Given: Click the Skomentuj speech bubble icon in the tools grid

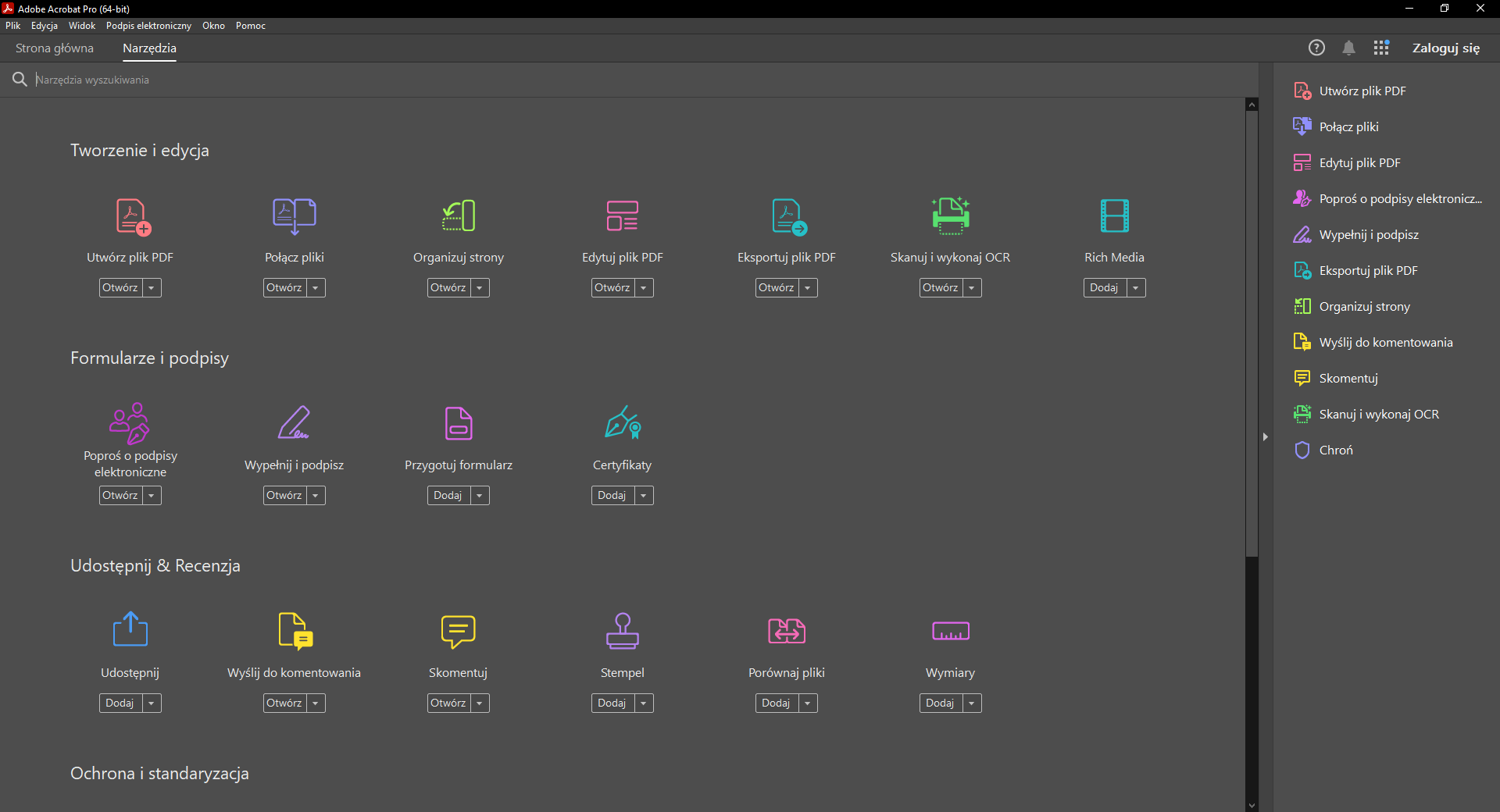Looking at the screenshot, I should [459, 632].
